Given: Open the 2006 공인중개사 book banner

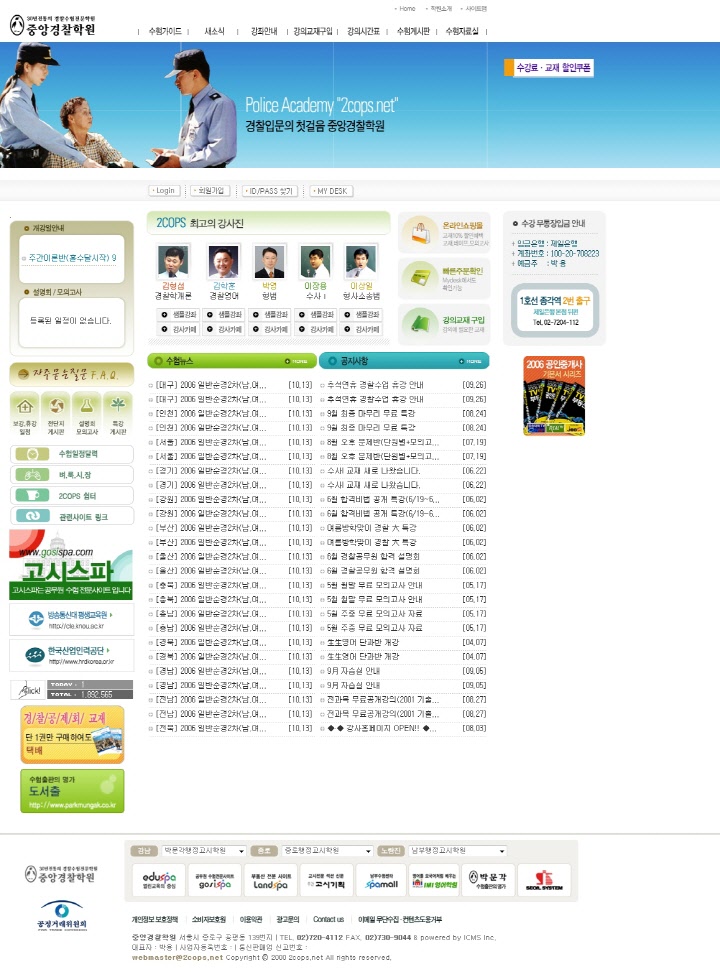Looking at the screenshot, I should click(554, 395).
